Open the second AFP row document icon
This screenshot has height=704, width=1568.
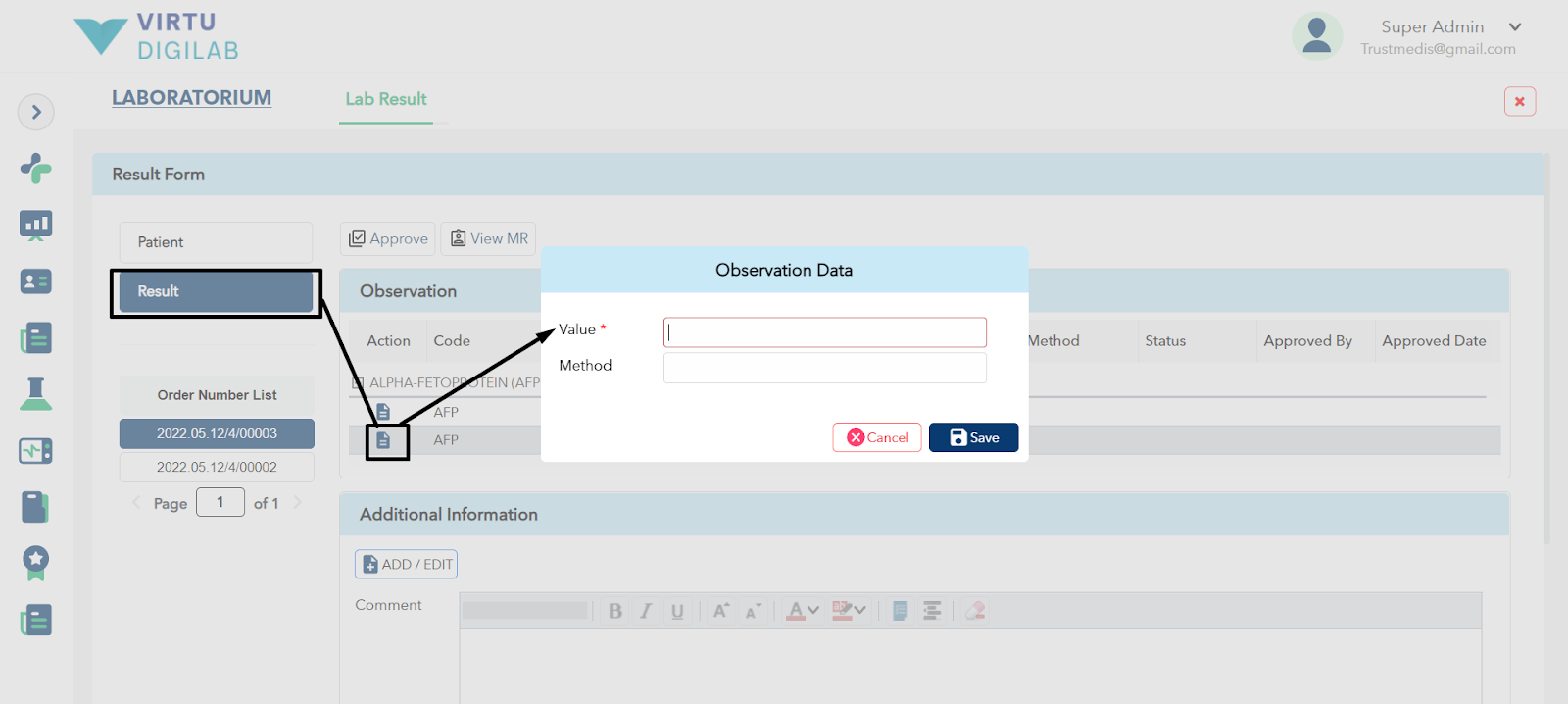(384, 441)
